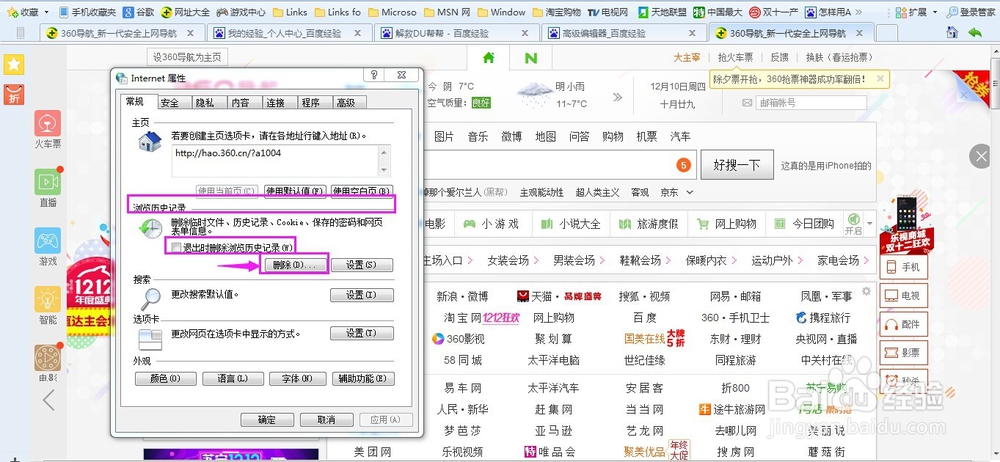Switch to the 解救DU帮帮 browser tab
Screen dimensions: 1000x462
coord(457,33)
